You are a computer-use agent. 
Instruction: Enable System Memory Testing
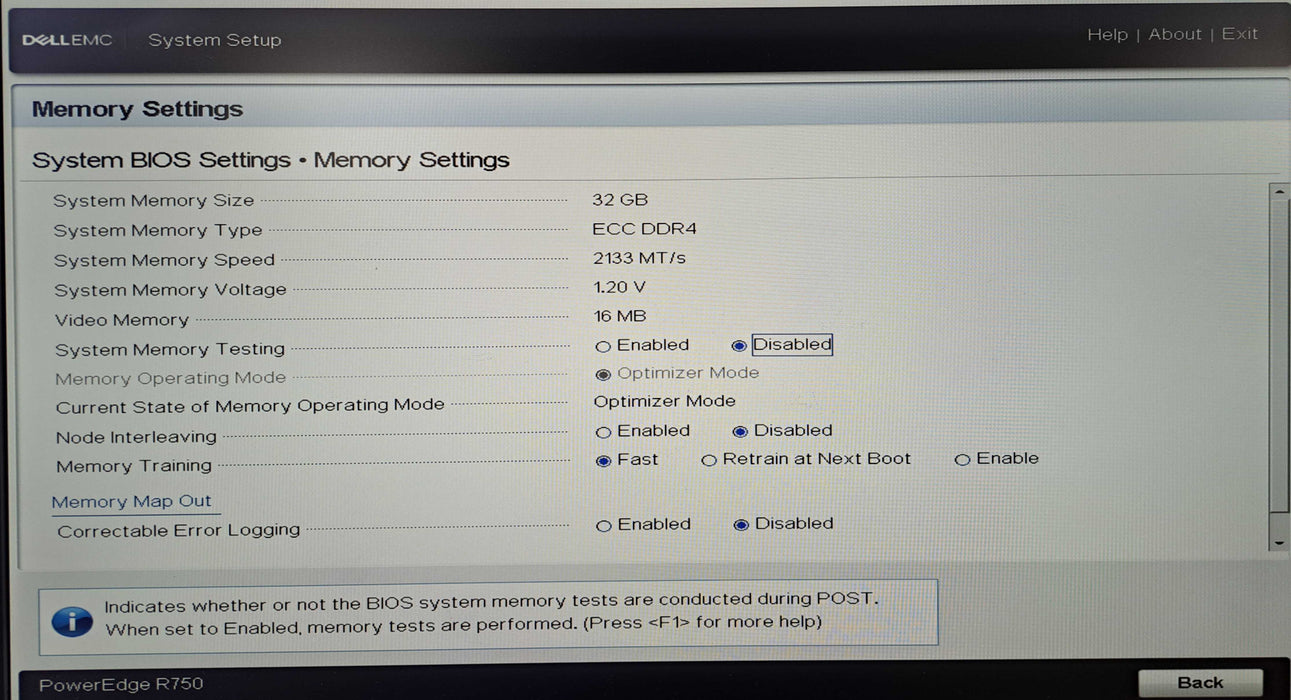point(603,345)
